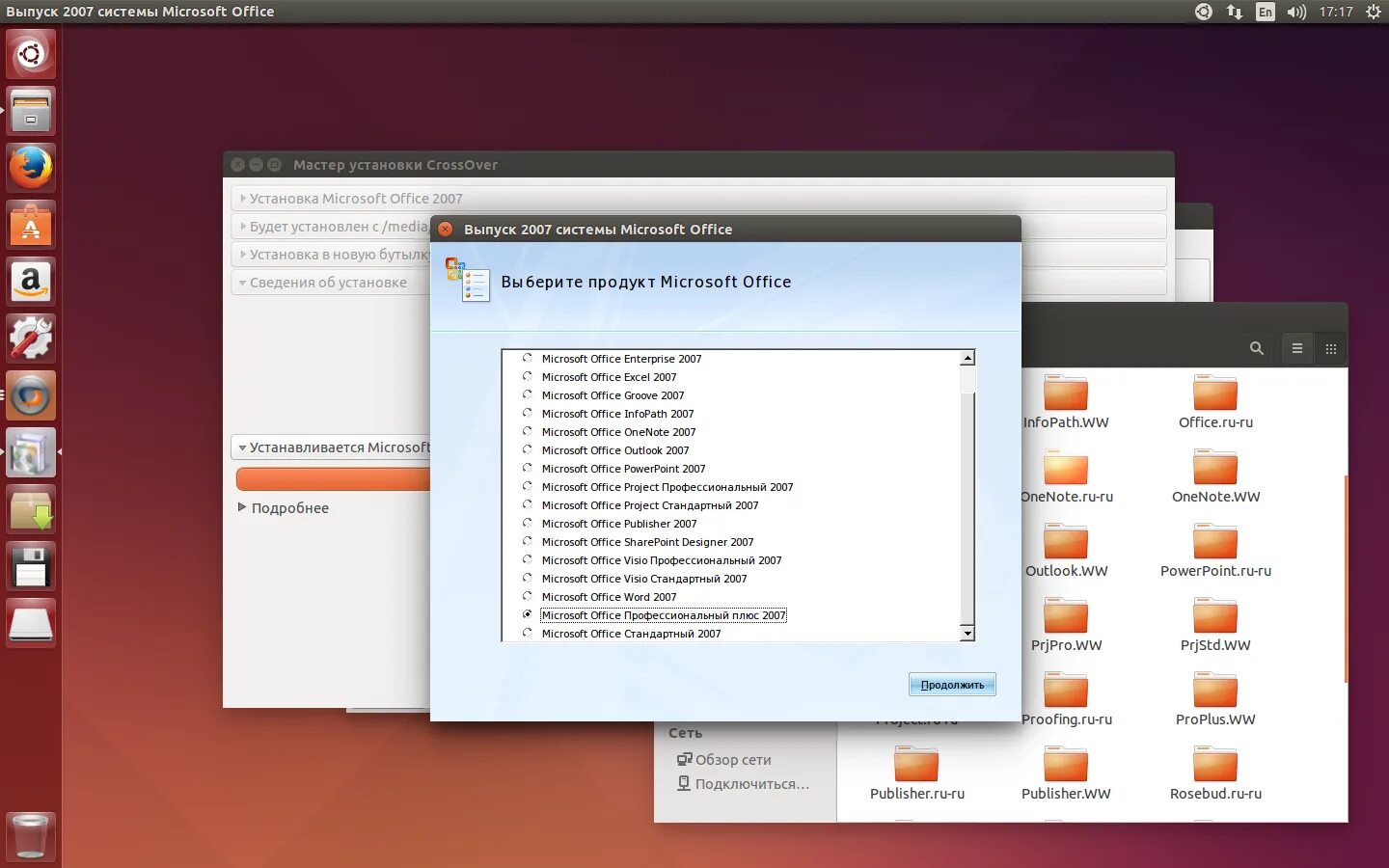
Task: Open the InfoPath.WW folder
Action: click(1066, 402)
